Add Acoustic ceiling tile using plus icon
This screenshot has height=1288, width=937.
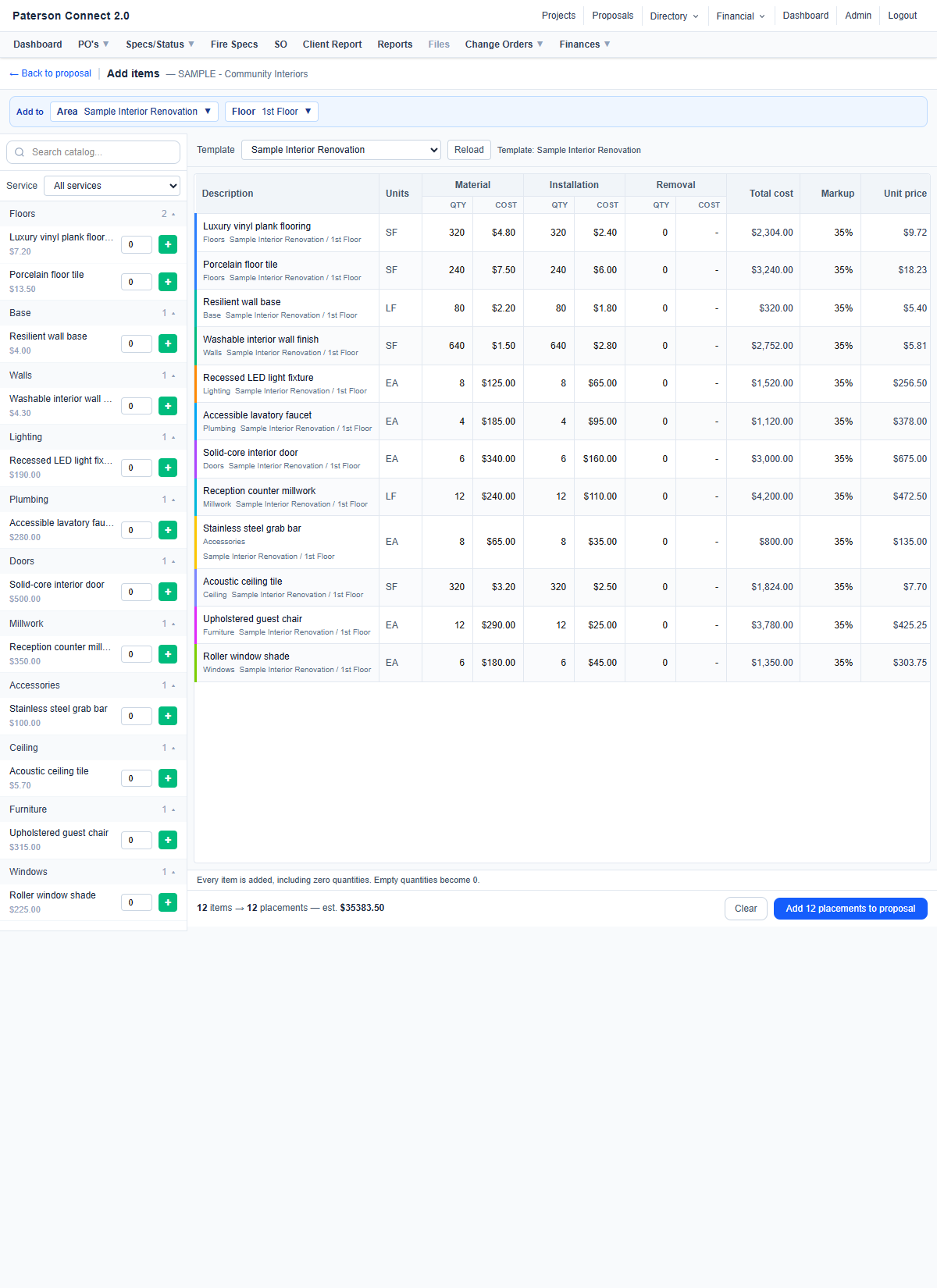[168, 778]
